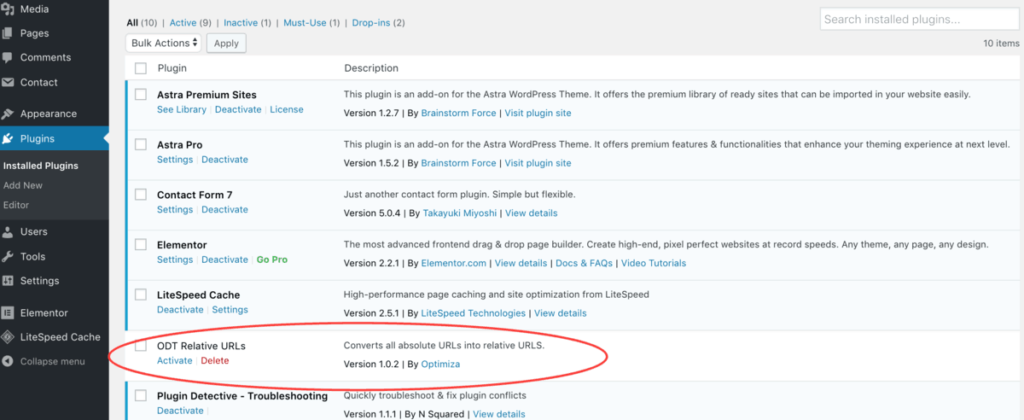1024x420 pixels.
Task: Deactivate Plugin Detective - Troubleshooting
Action: pos(180,410)
